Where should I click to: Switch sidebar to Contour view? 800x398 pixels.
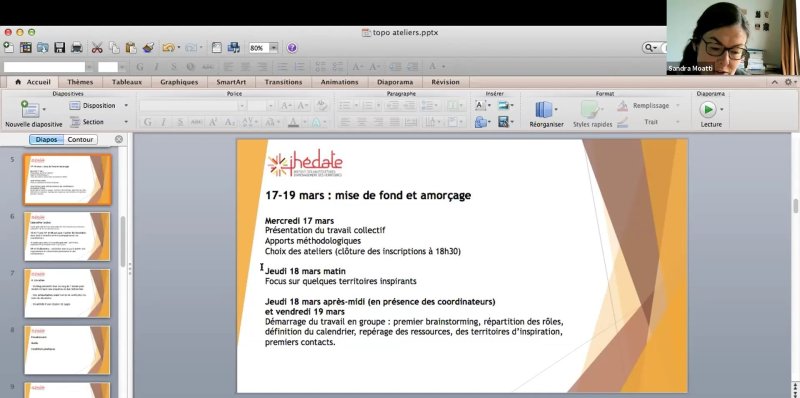tap(80, 139)
